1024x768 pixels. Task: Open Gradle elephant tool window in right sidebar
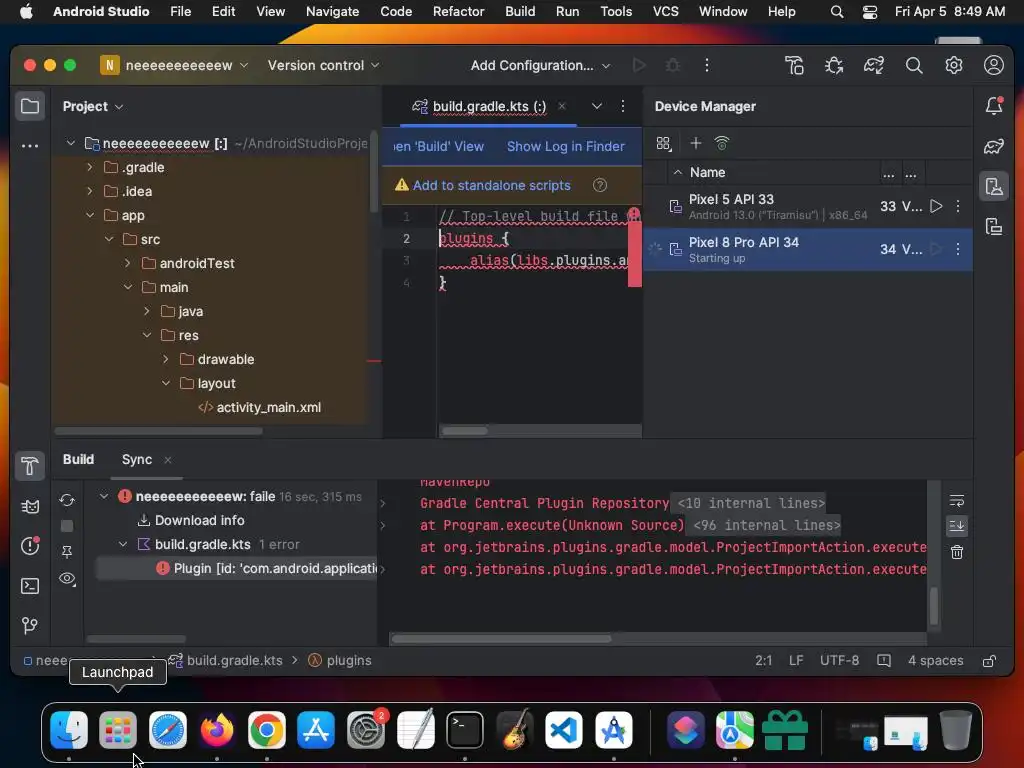pyautogui.click(x=994, y=146)
